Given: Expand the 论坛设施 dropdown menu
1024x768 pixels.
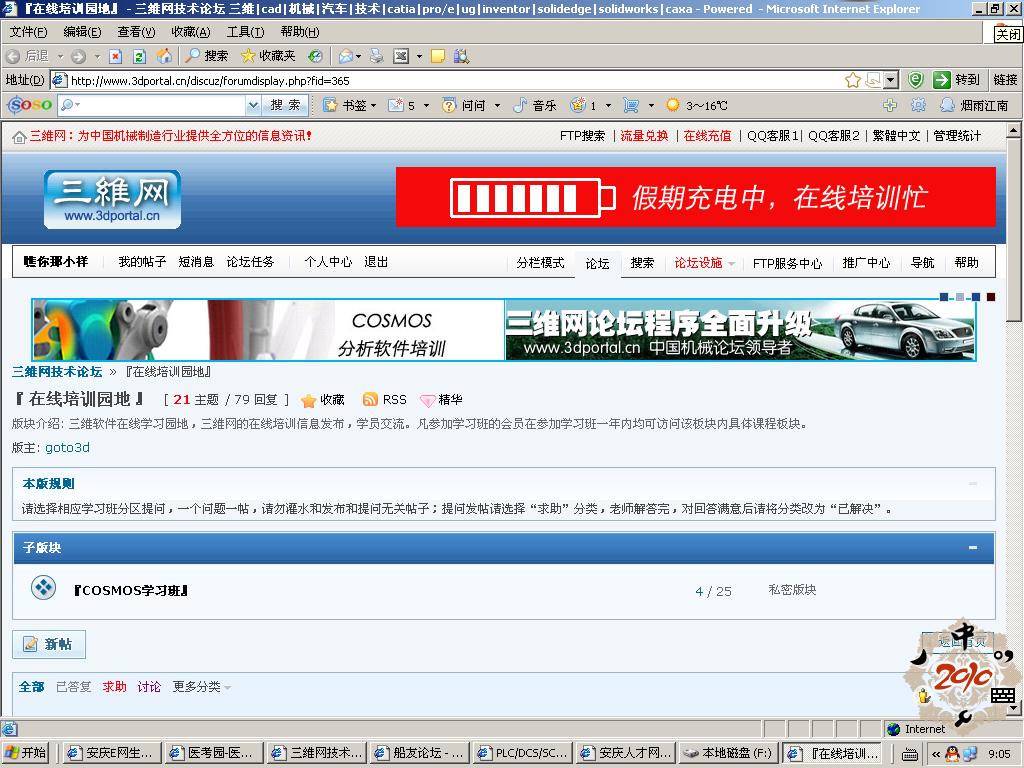Looking at the screenshot, I should coord(704,263).
